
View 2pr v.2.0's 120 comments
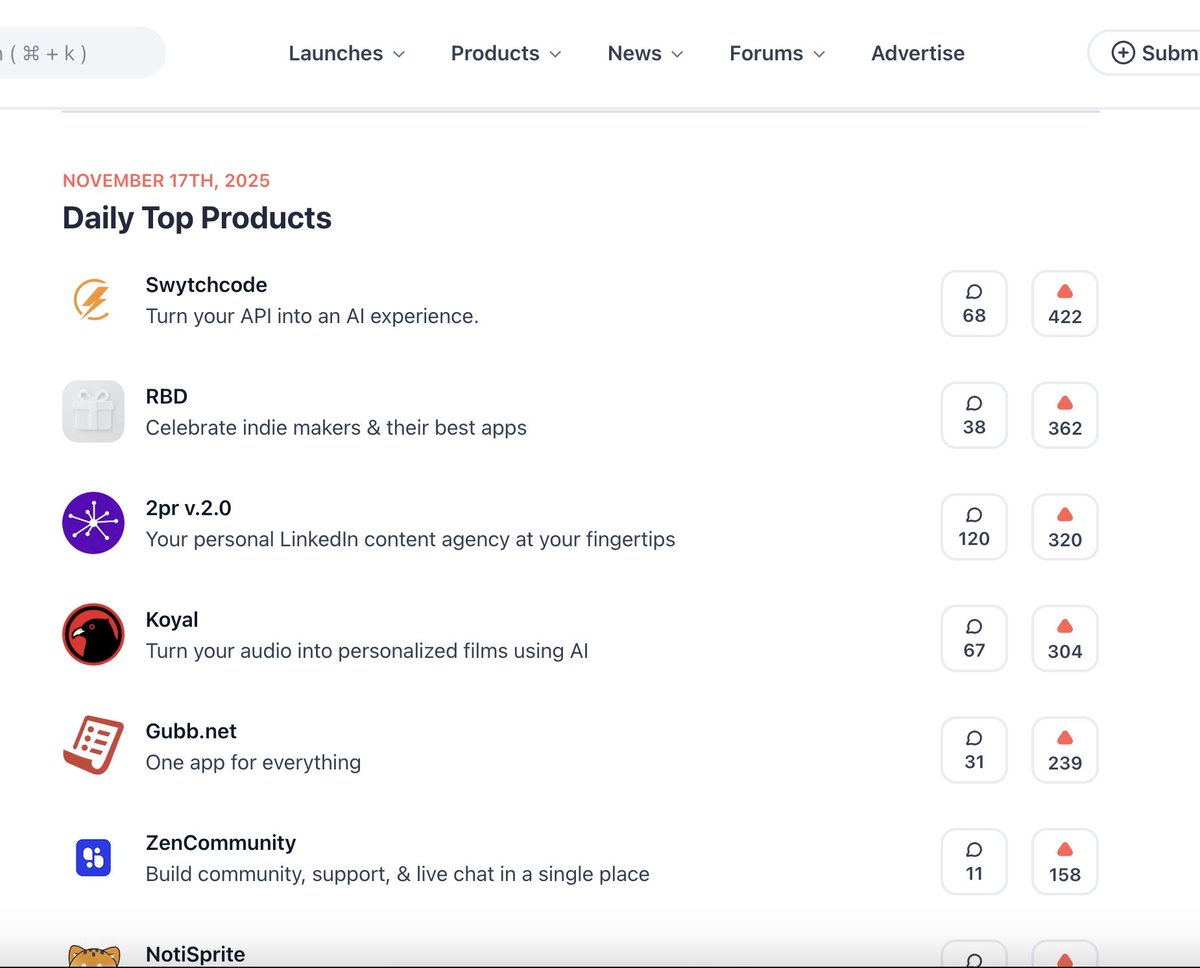(x=974, y=526)
